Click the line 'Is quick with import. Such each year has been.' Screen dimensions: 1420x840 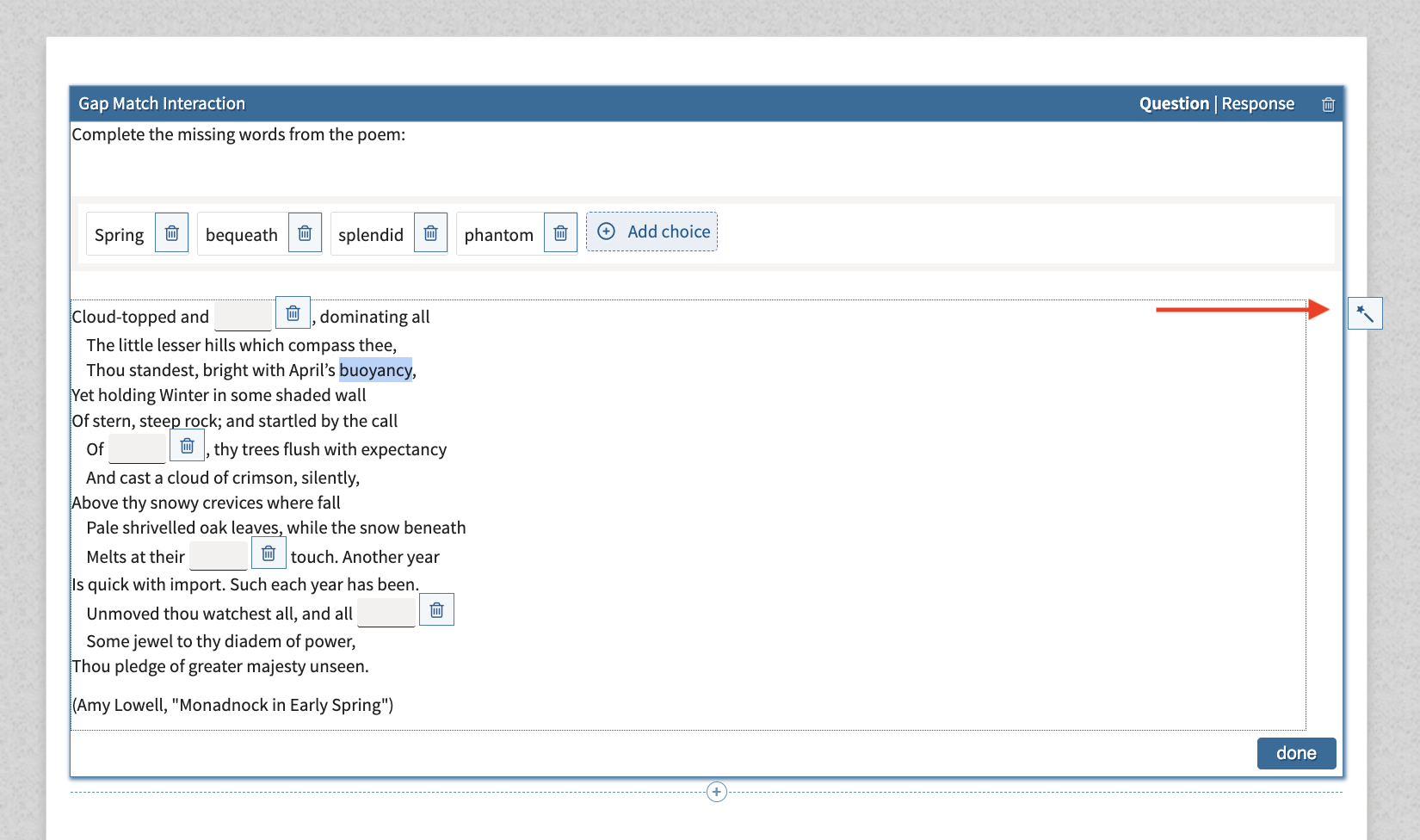245,584
